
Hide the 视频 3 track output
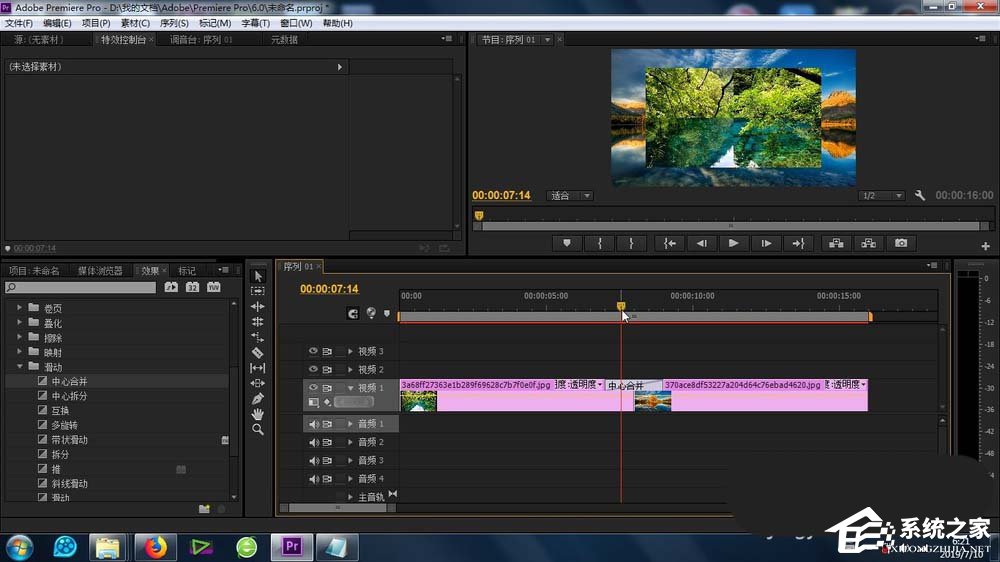click(x=313, y=351)
